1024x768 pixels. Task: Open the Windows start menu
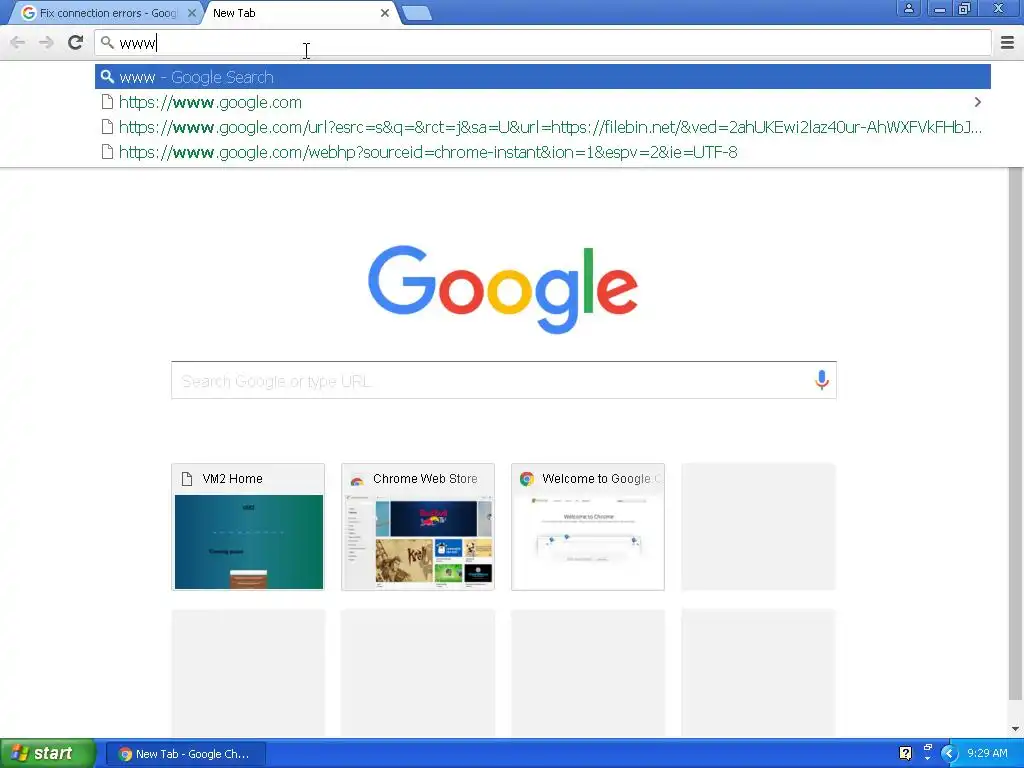pos(47,754)
